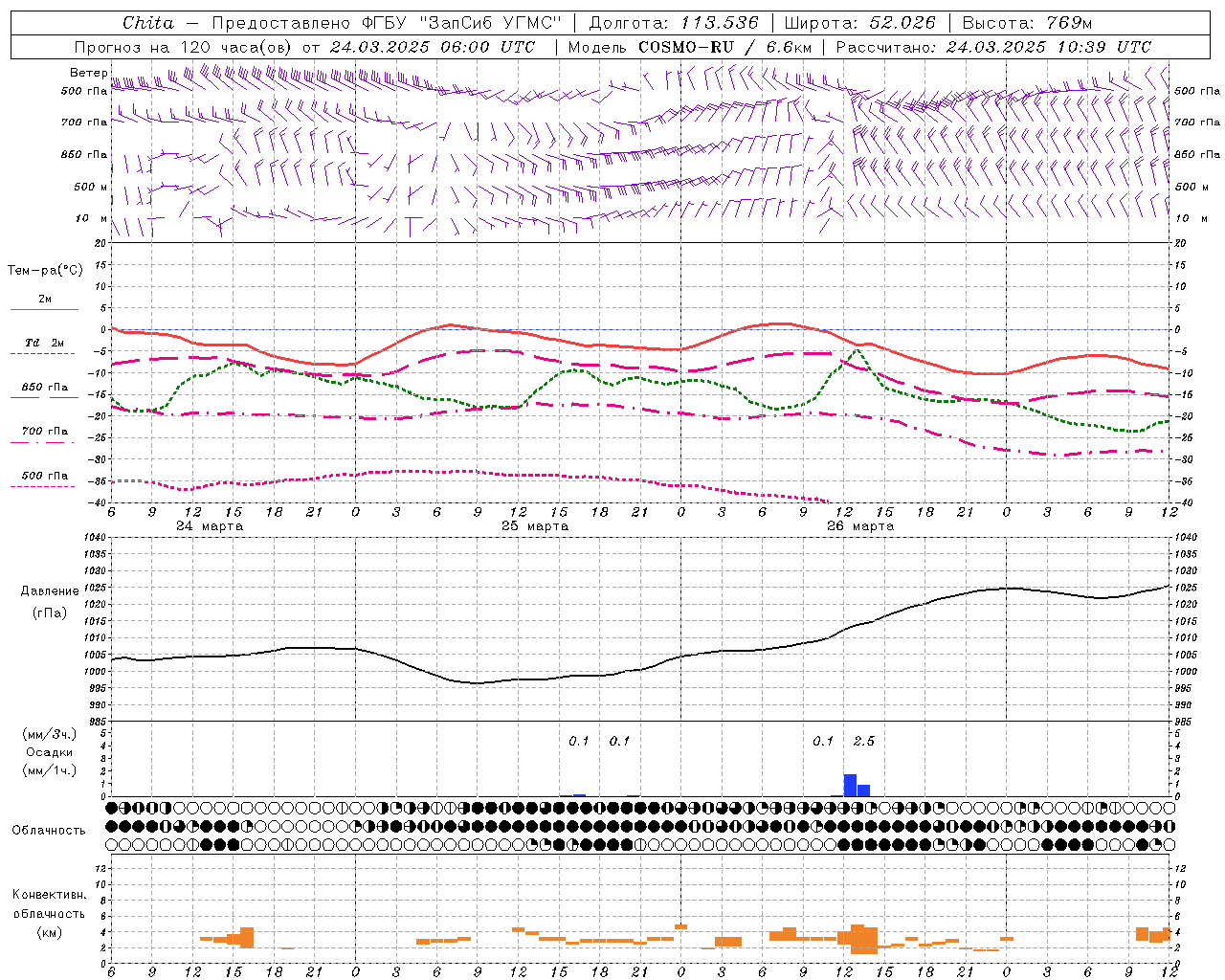Select the model name "COSMO-RU / 6.6км"
Viewport: 1225px width, 980px height.
tap(725, 47)
